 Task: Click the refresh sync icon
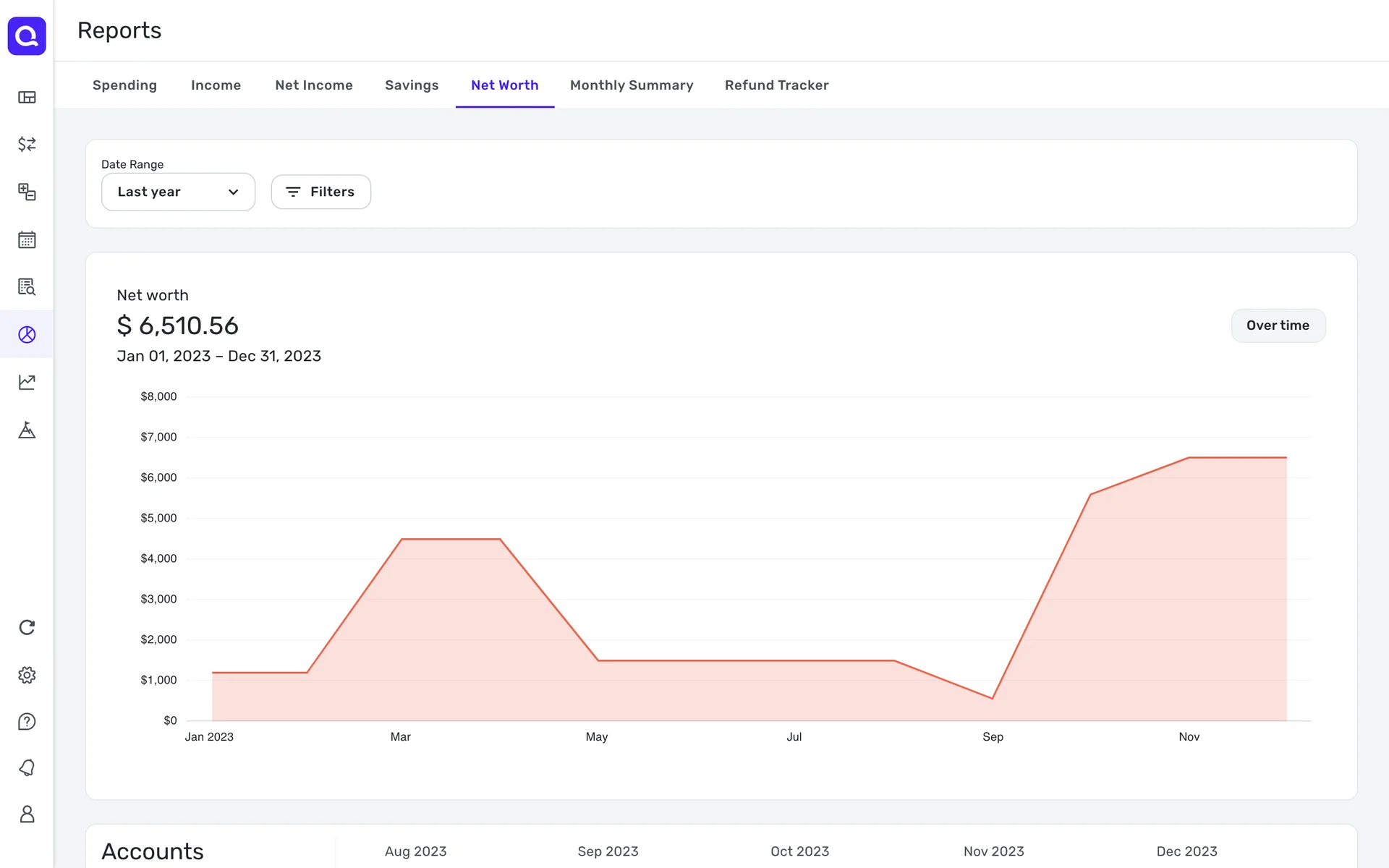[x=27, y=627]
